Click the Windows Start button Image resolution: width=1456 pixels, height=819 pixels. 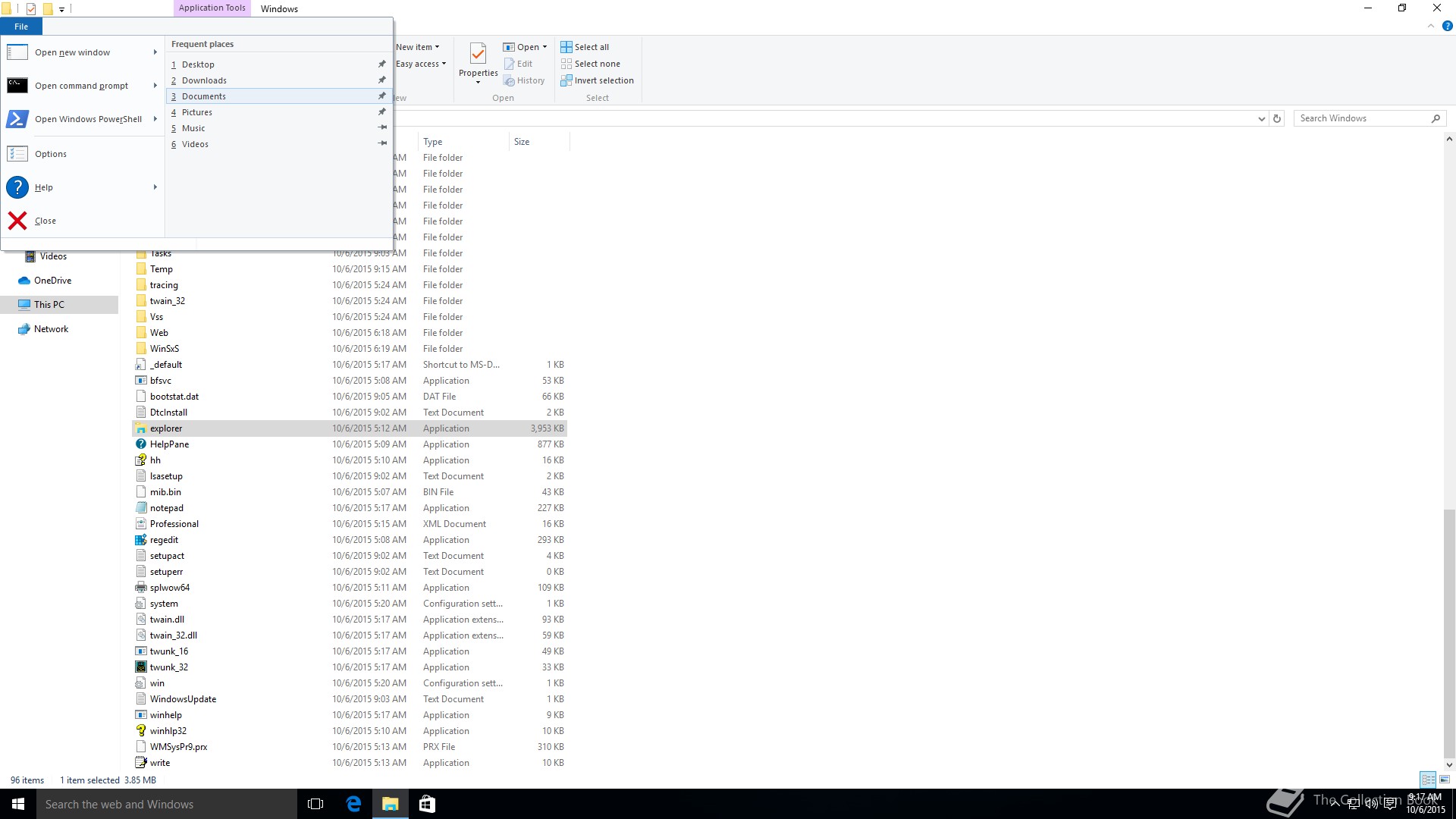pyautogui.click(x=18, y=804)
